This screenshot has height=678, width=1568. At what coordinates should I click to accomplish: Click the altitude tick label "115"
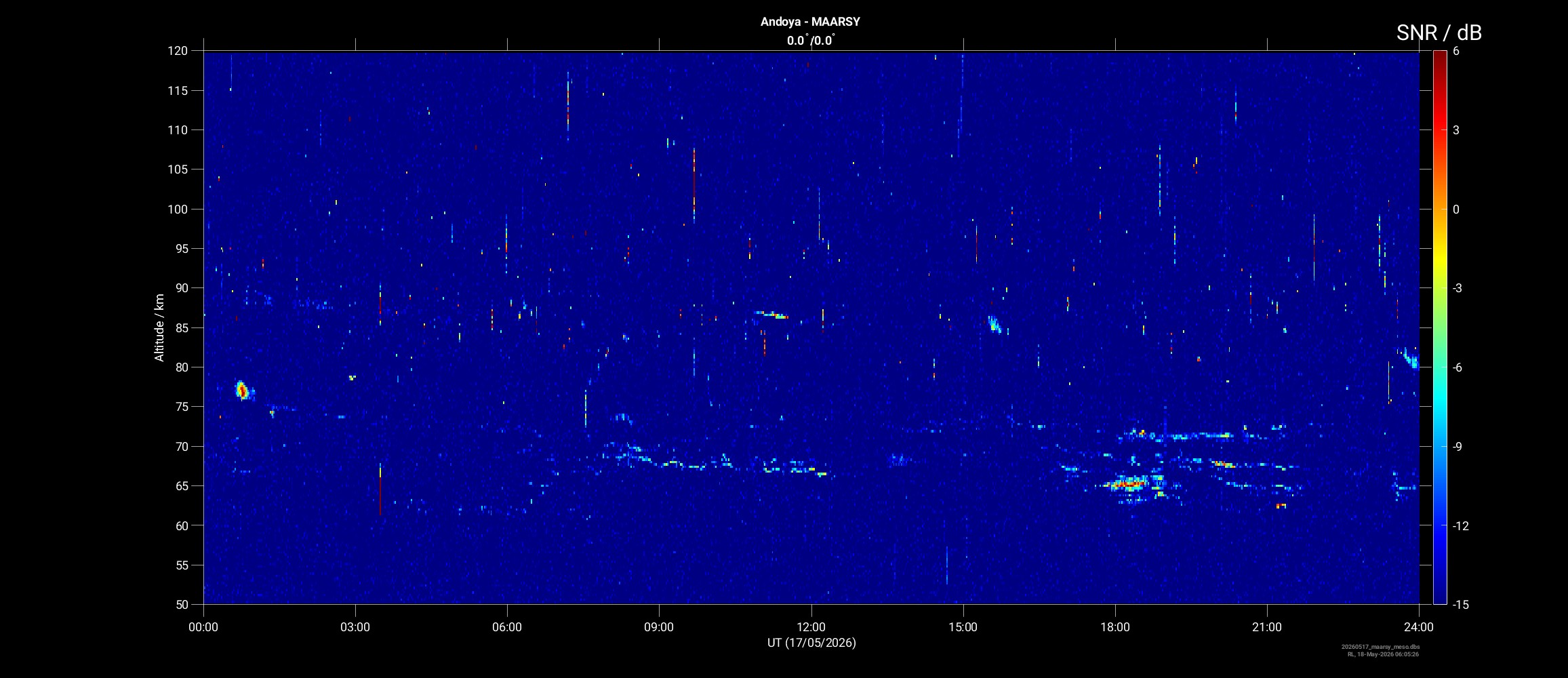178,91
